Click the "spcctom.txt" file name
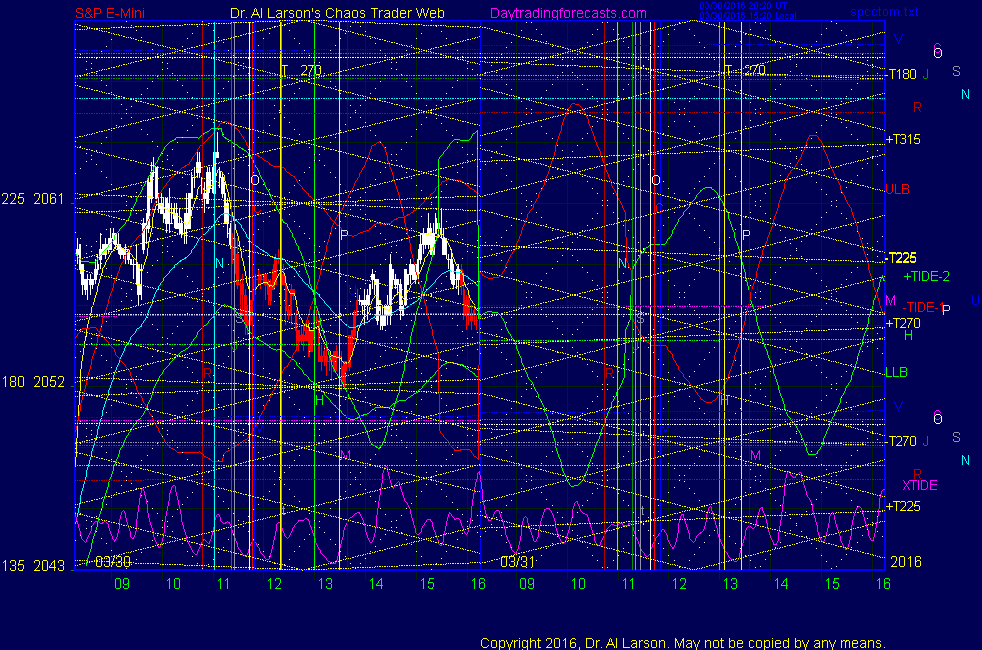Viewport: 982px width, 650px height. [x=884, y=12]
